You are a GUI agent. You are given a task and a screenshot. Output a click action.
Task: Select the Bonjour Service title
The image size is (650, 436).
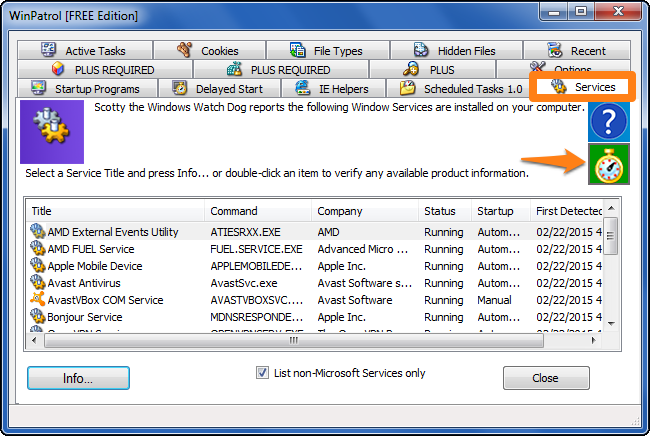tap(85, 317)
